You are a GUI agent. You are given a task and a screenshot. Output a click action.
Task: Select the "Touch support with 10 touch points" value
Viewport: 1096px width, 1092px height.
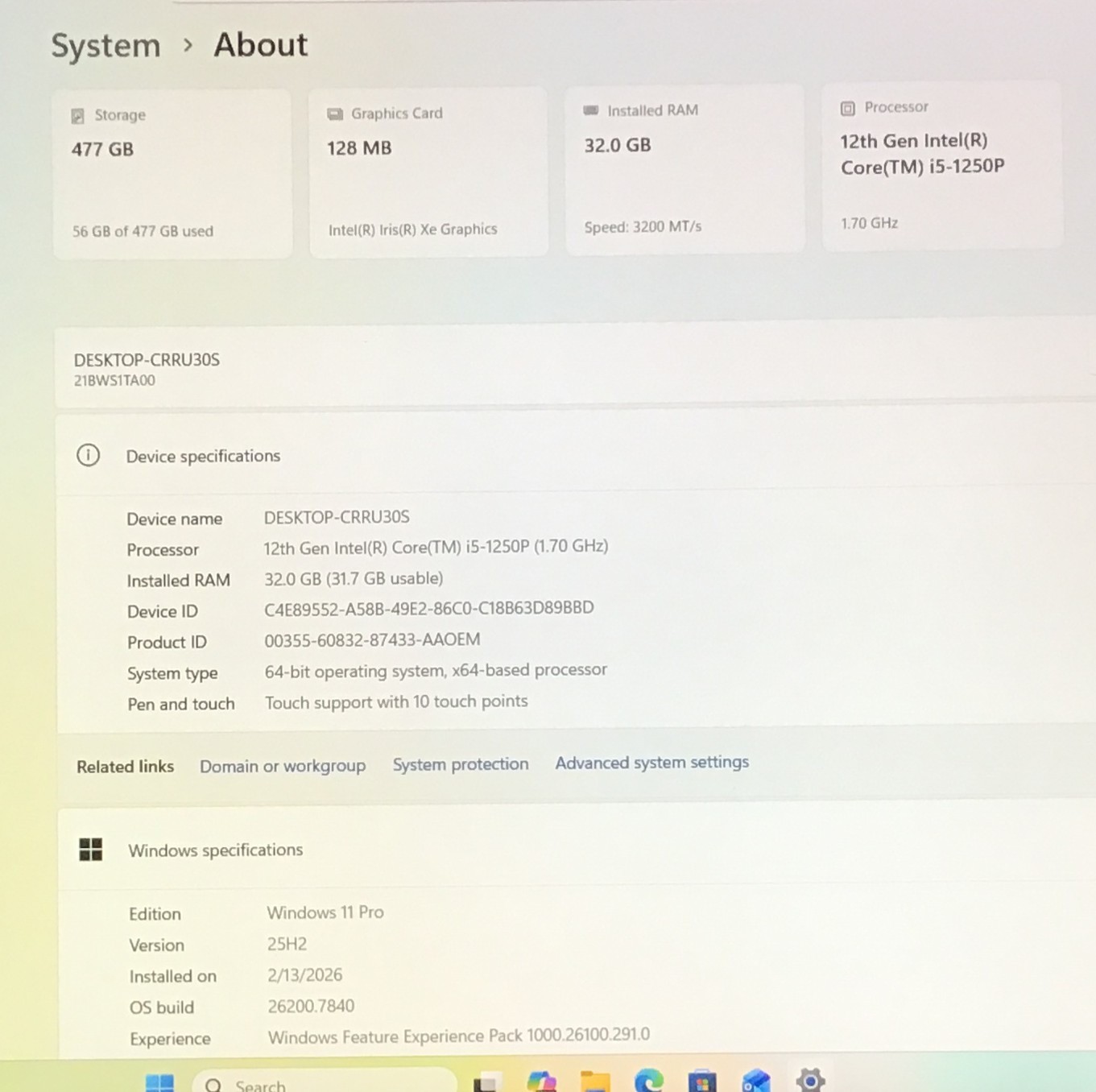coord(396,702)
